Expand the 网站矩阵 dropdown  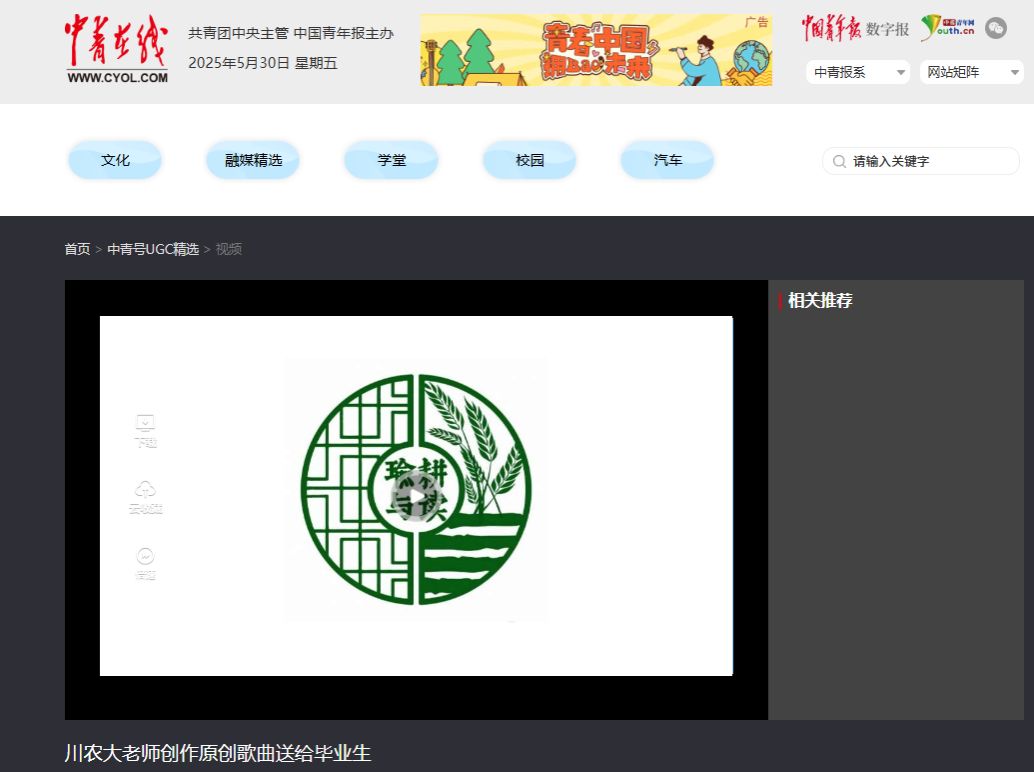click(971, 72)
